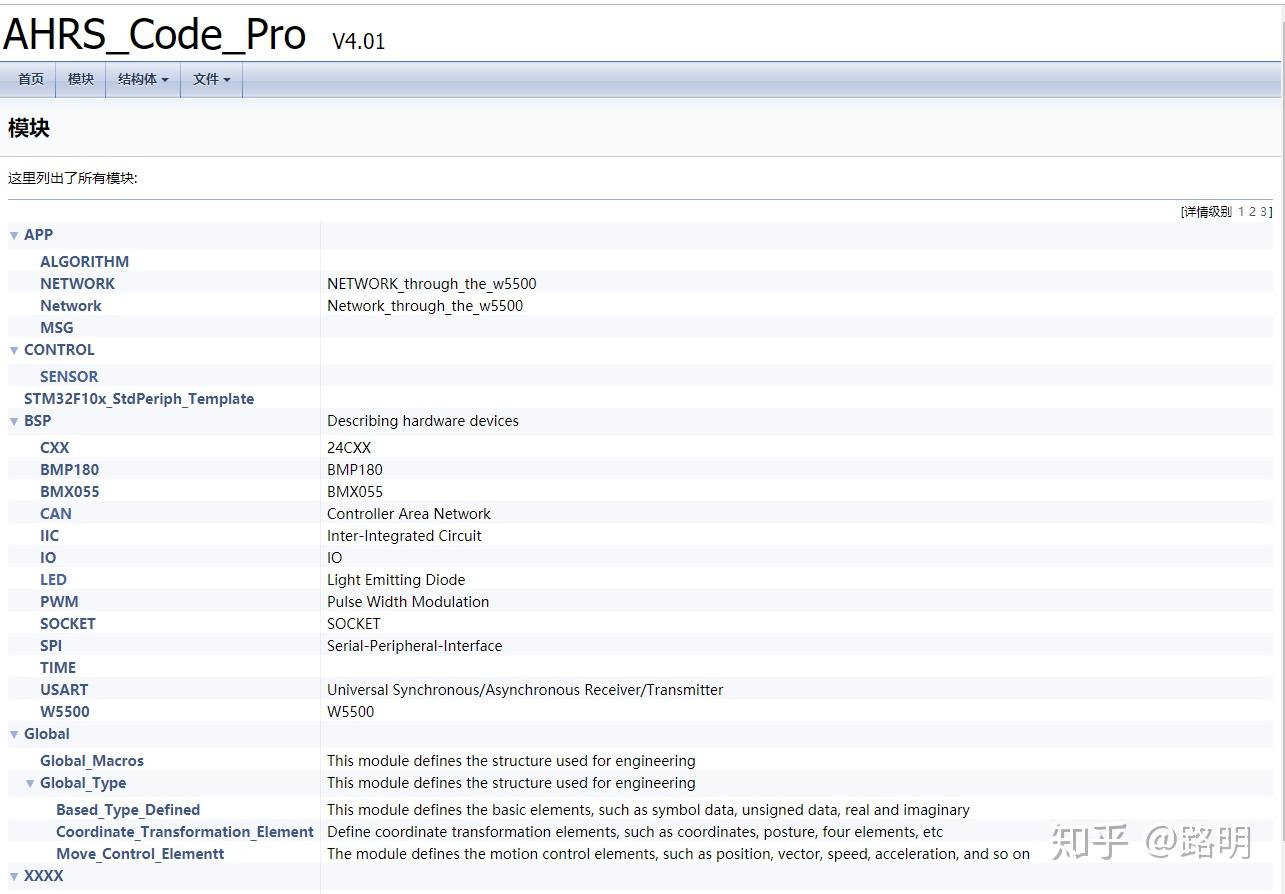
Task: Click the AHRS_Code_Pro project title
Action: click(155, 35)
